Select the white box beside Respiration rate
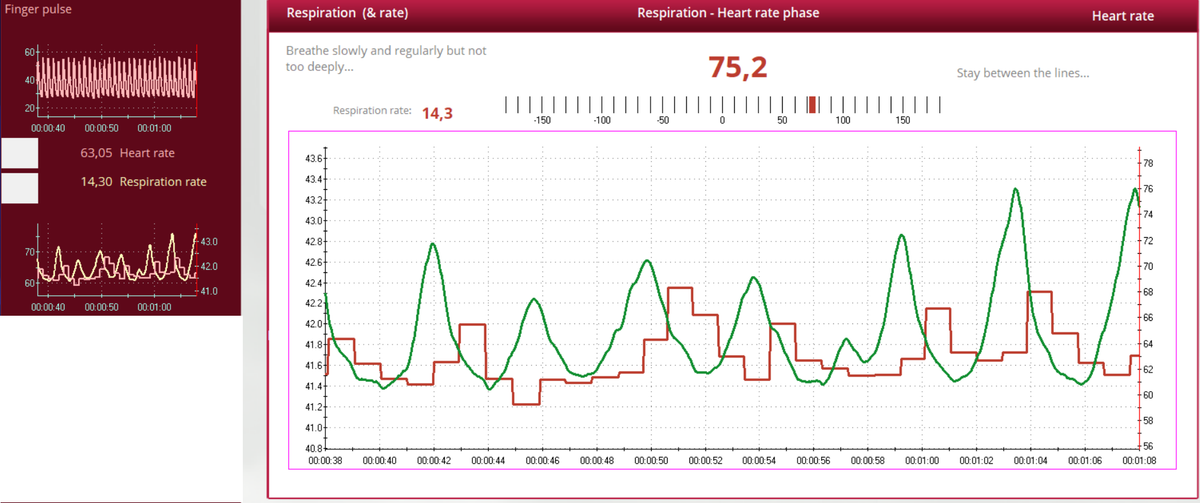The height and width of the screenshot is (503, 1200). tap(19, 188)
